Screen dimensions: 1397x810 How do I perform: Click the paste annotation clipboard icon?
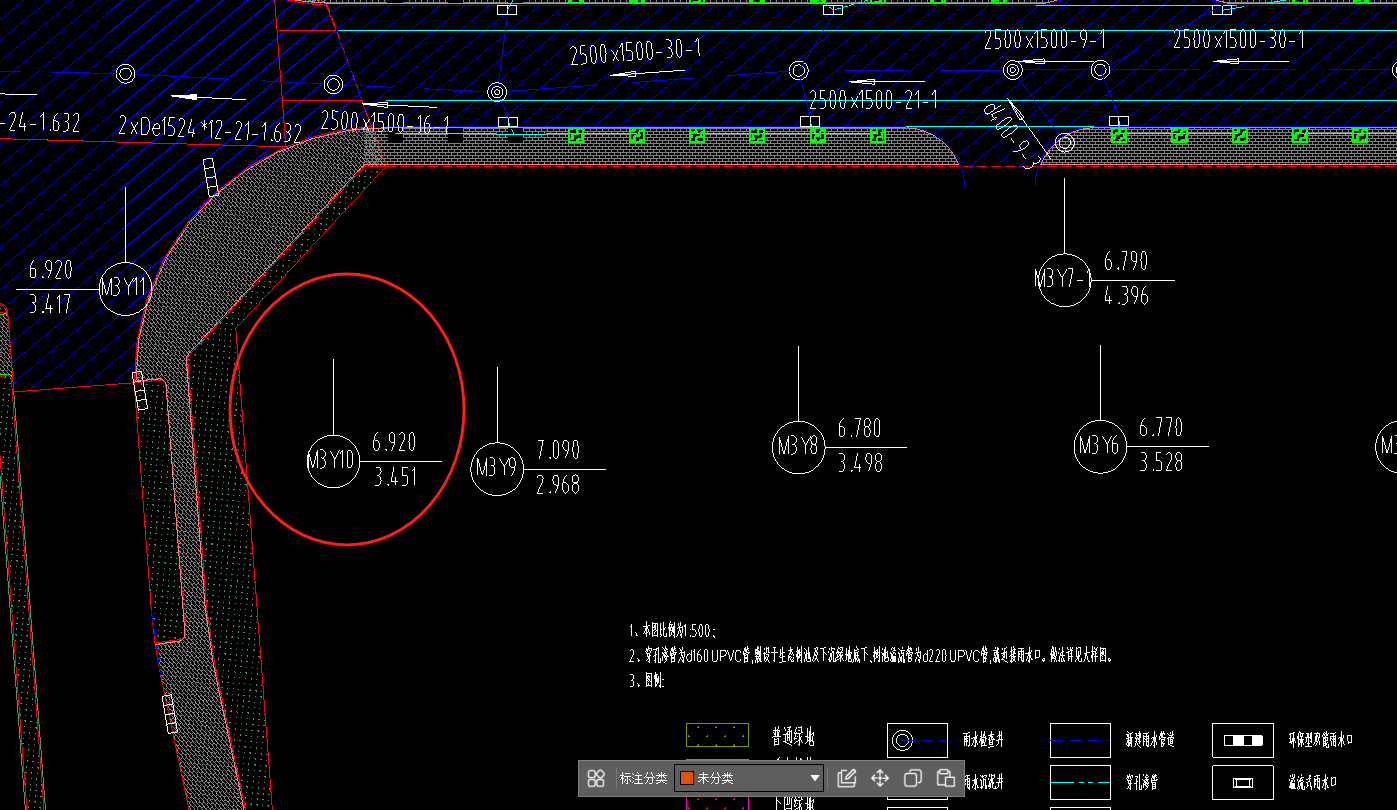945,778
